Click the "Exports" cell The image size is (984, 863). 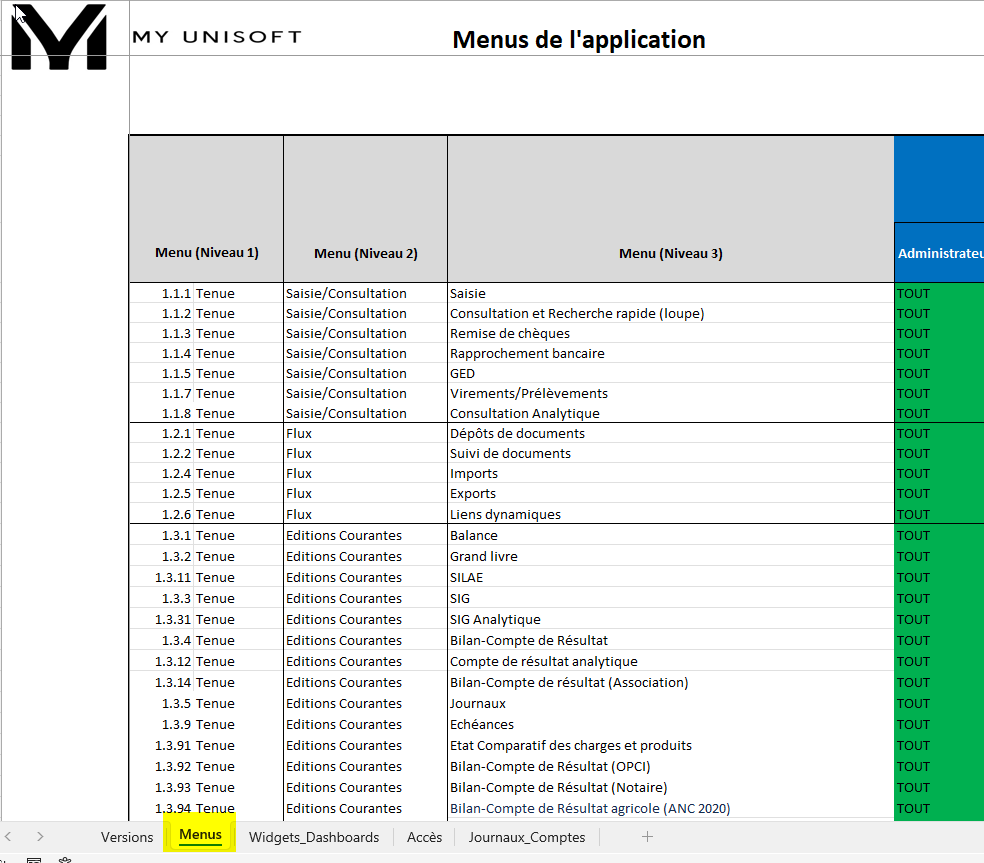671,494
